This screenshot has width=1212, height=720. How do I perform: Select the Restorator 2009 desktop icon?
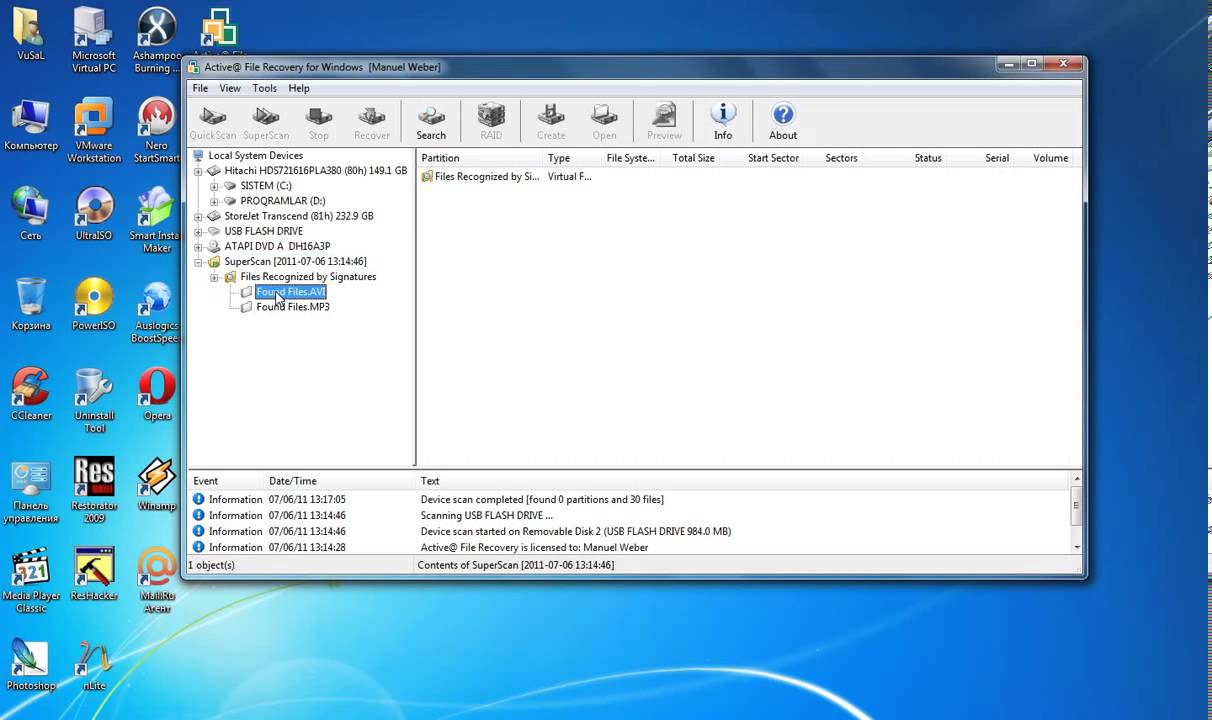94,490
